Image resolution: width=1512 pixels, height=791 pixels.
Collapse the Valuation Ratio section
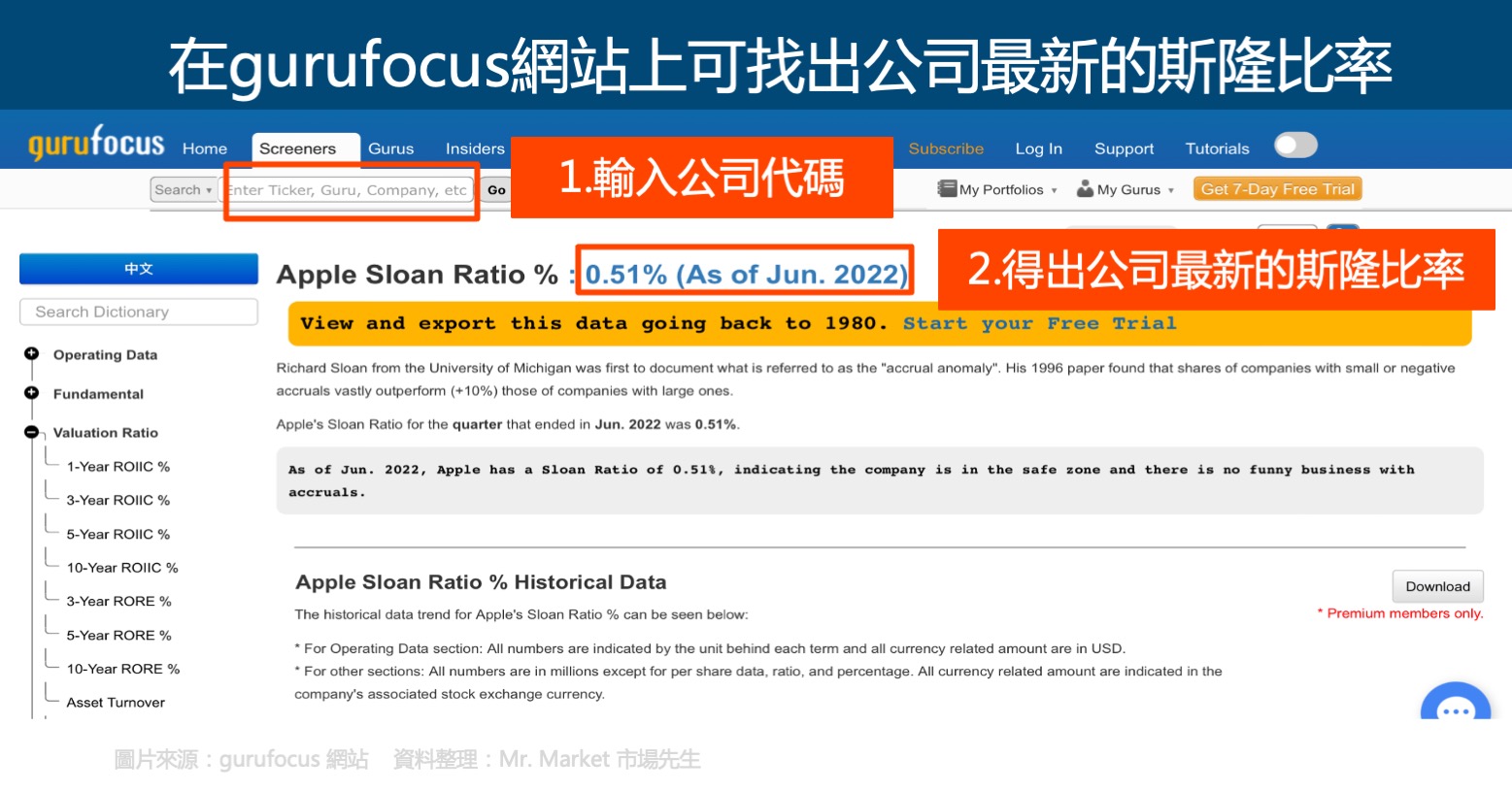point(32,432)
